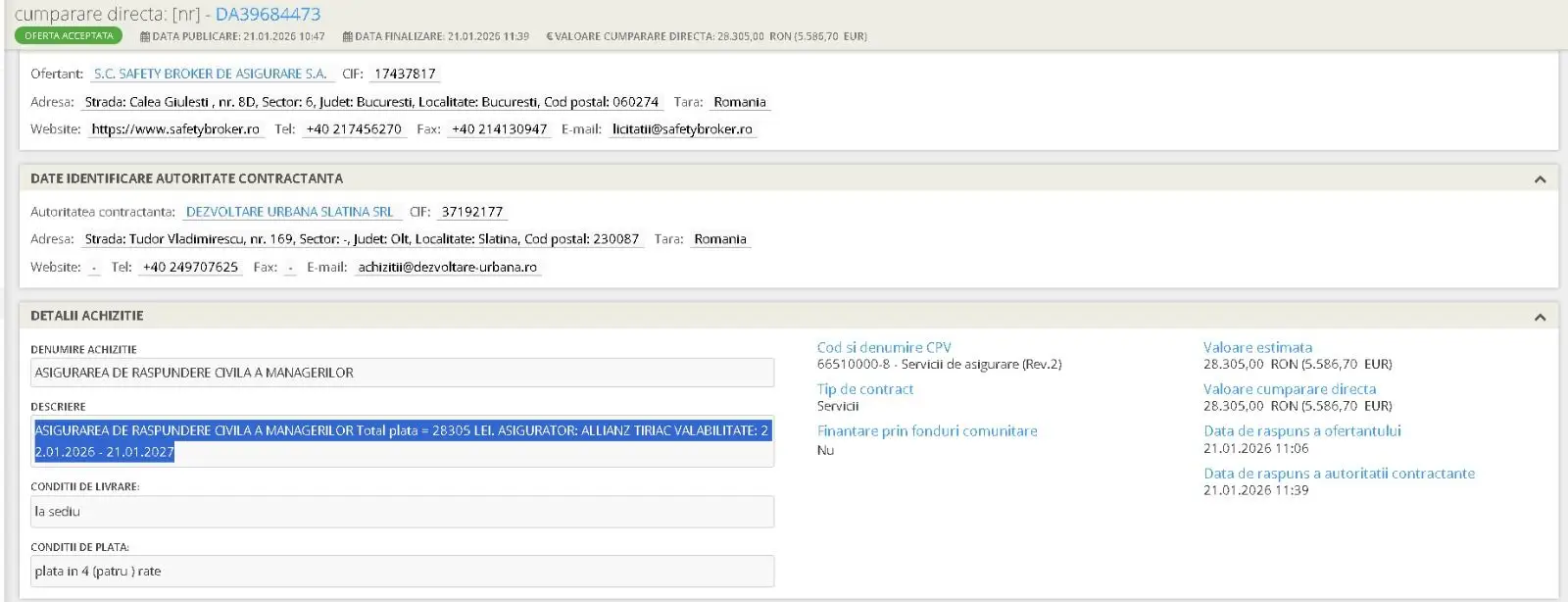Click the euro icon before Valoare Cumparare Directa
This screenshot has height=602, width=1568.
point(550,36)
